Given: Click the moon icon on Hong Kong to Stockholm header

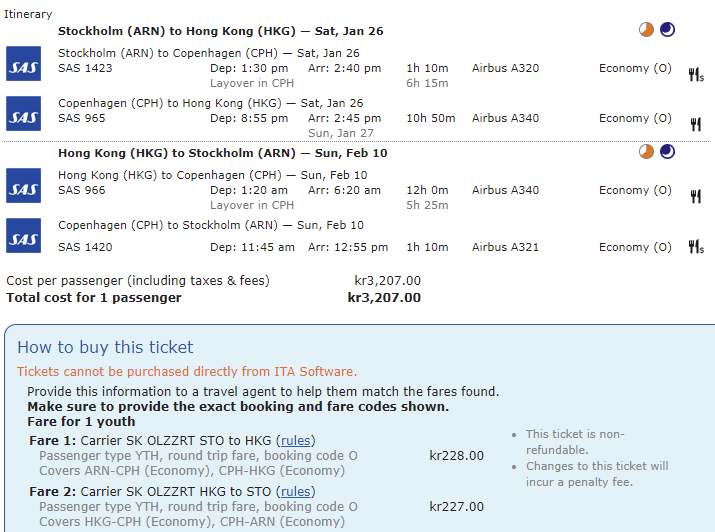Looking at the screenshot, I should [x=667, y=152].
